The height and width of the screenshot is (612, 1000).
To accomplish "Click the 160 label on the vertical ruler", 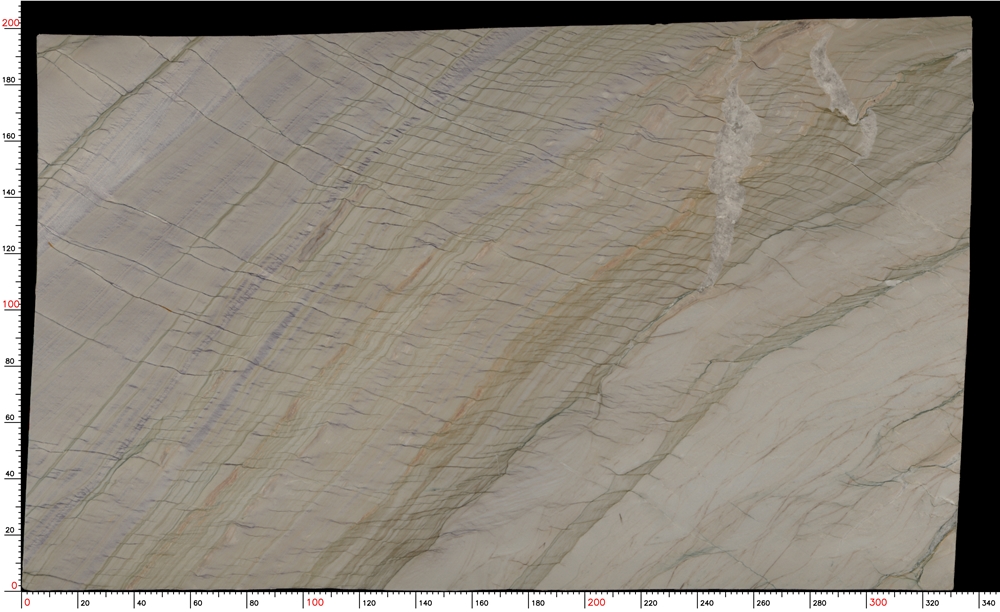I will pos(10,136).
